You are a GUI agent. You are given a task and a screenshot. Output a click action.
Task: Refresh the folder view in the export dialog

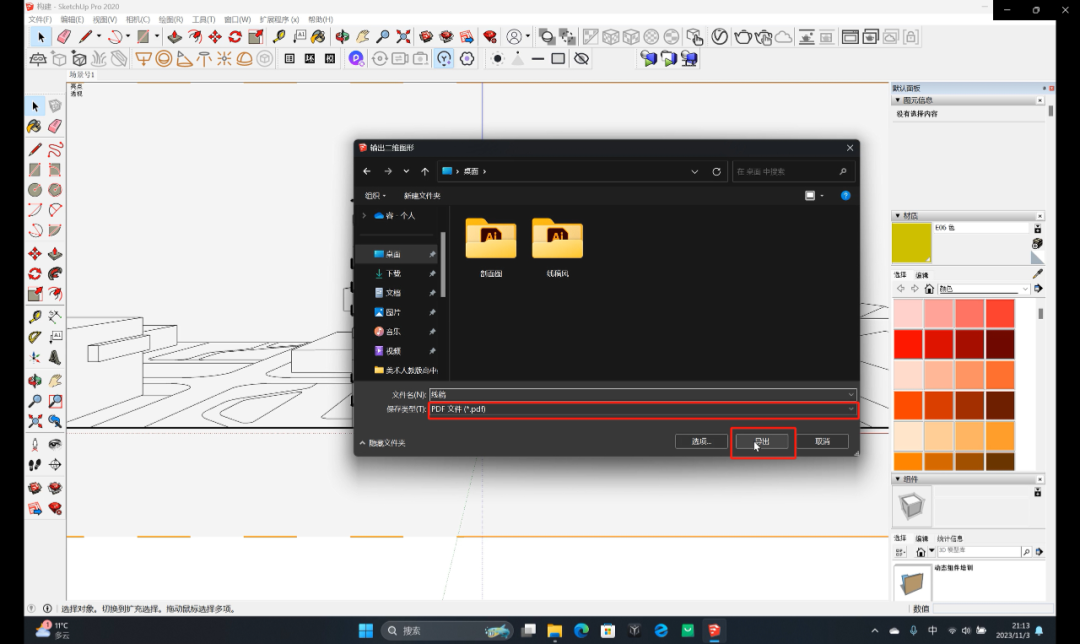[x=716, y=172]
